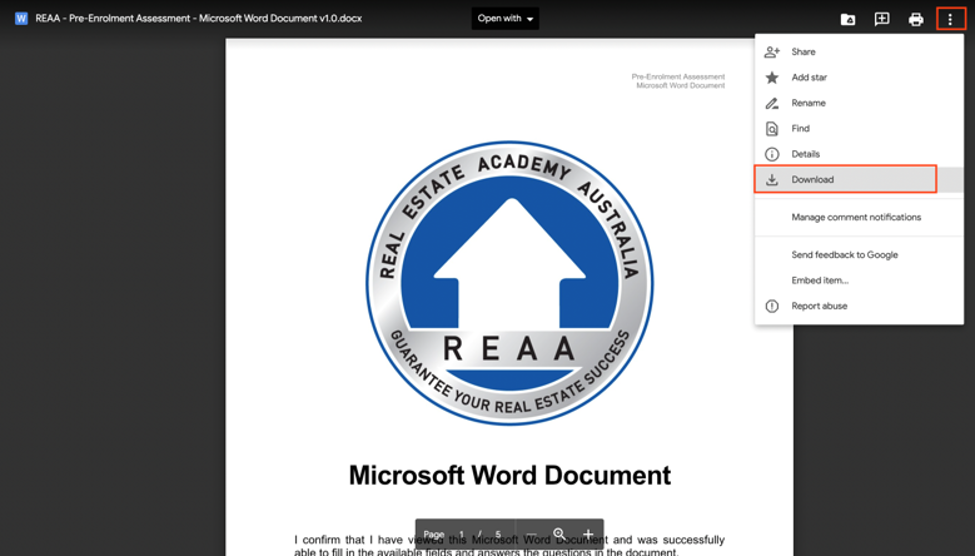The image size is (977, 556).
Task: Click Report abuse in the menu
Action: coord(859,306)
